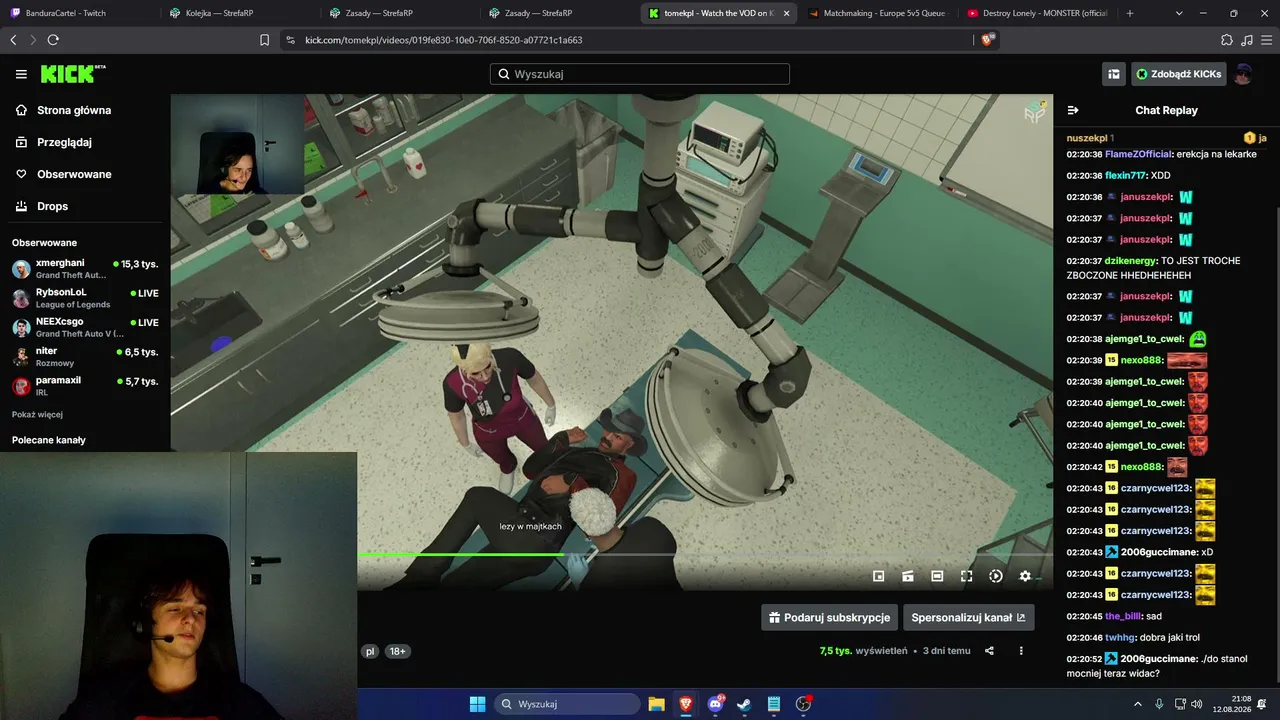Open Discord from the taskbar
The width and height of the screenshot is (1280, 720).
[715, 704]
